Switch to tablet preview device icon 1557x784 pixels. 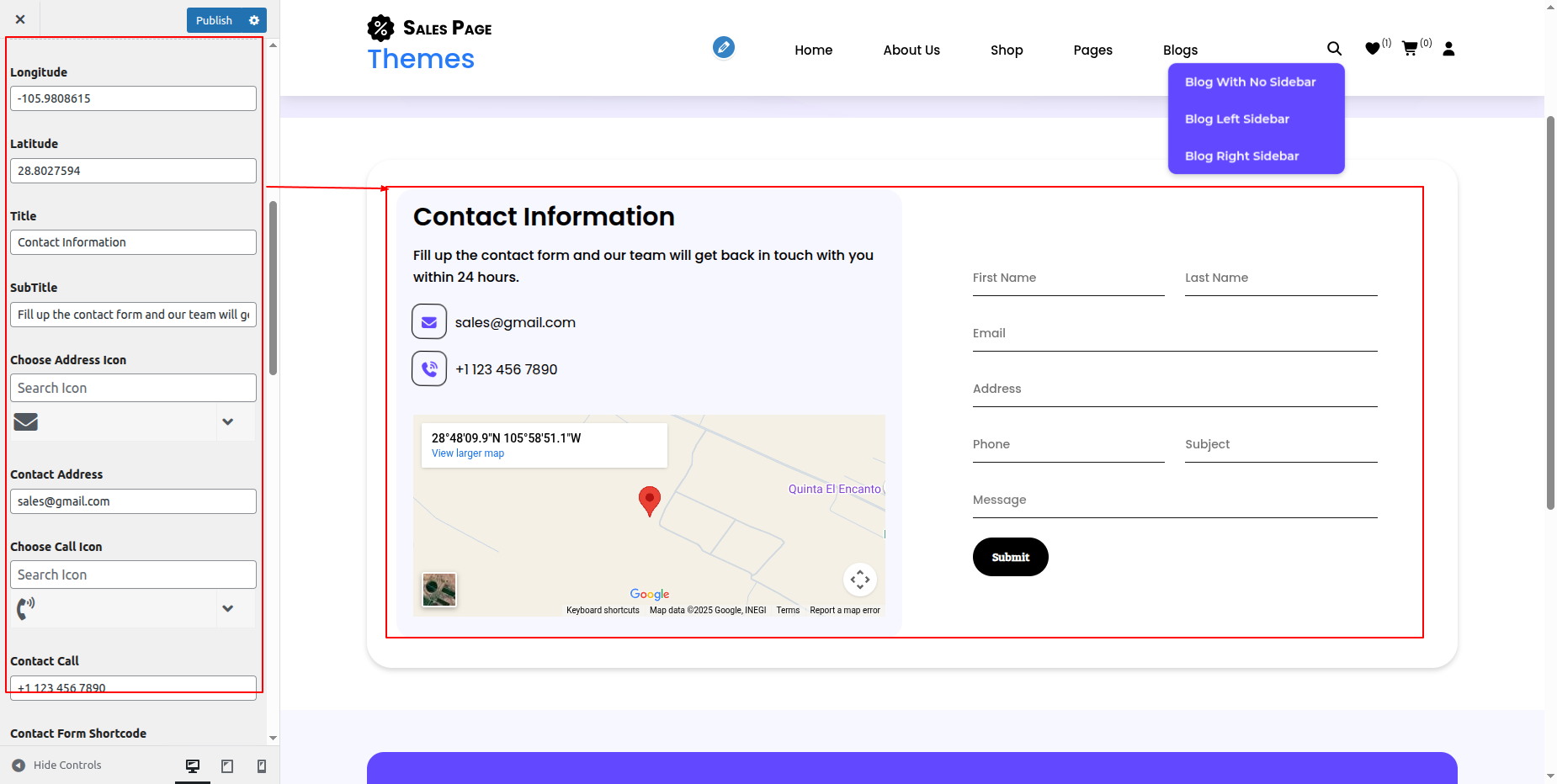click(x=227, y=765)
